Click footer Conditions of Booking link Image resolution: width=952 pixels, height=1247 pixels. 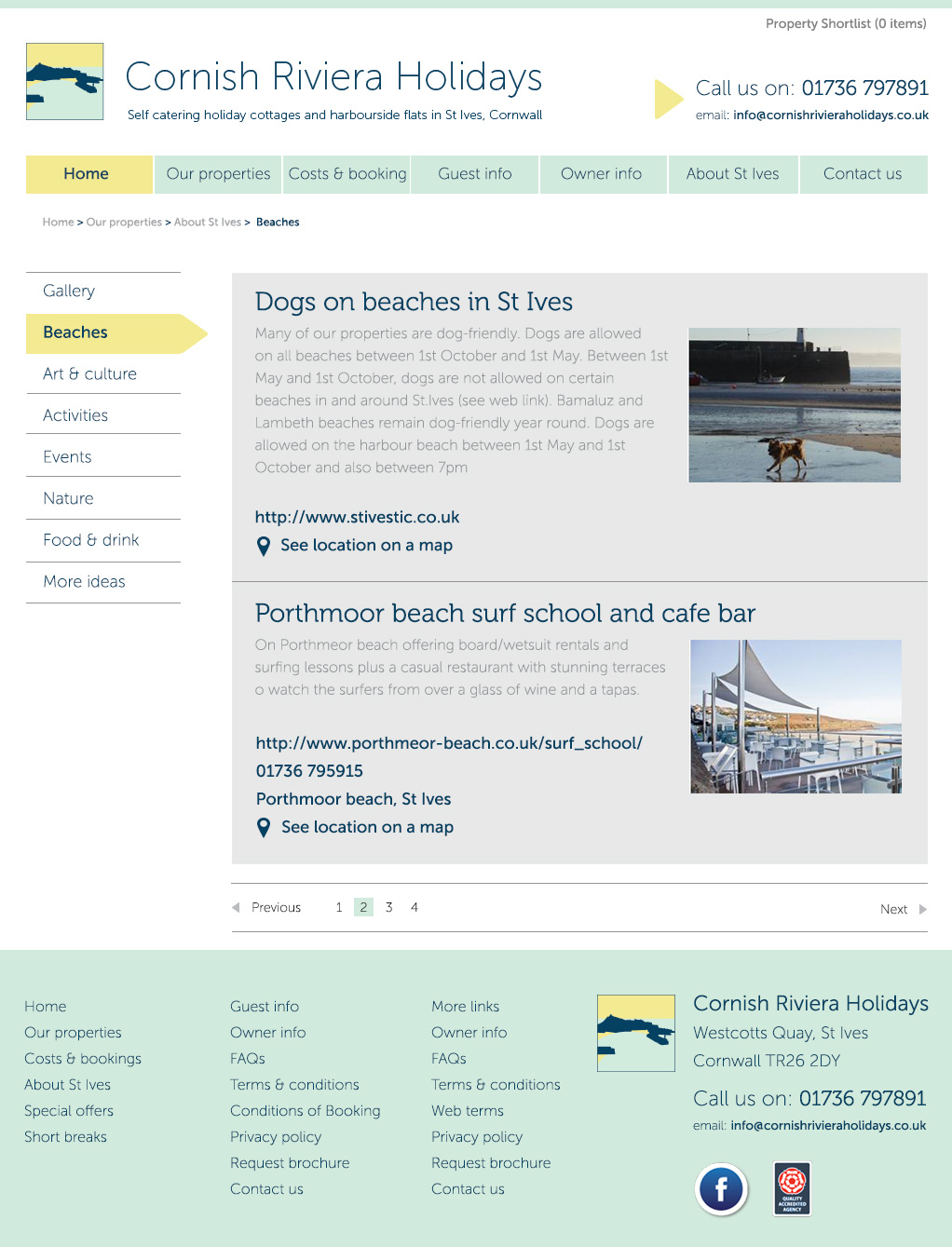(306, 1111)
